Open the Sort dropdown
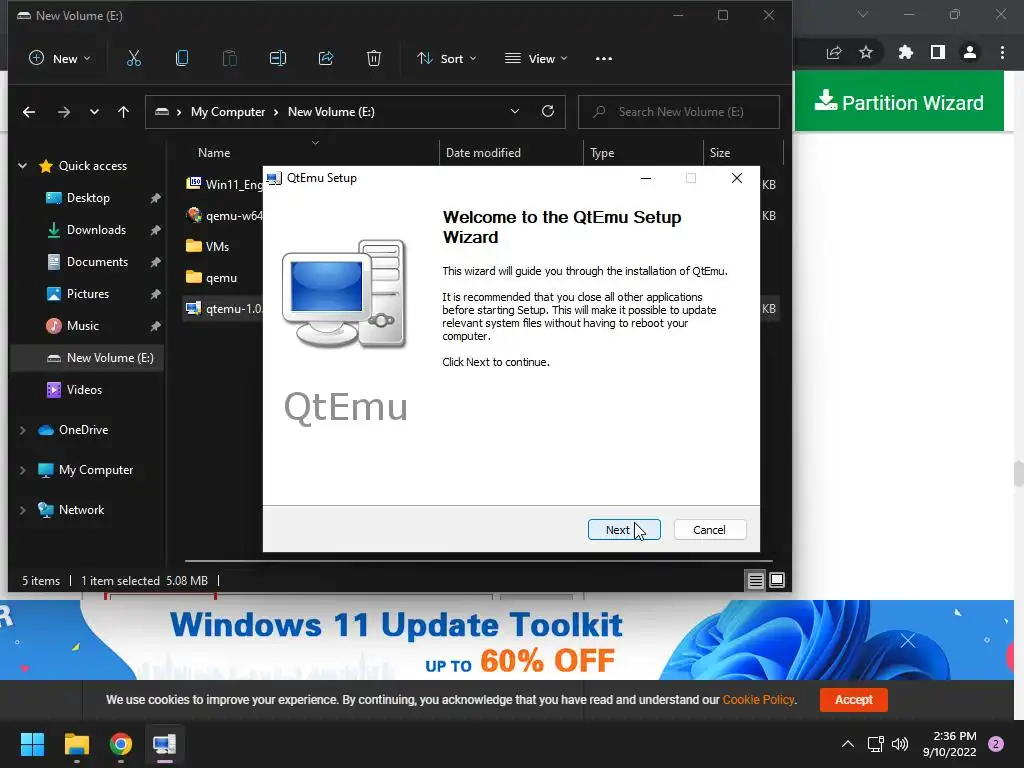 447,59
